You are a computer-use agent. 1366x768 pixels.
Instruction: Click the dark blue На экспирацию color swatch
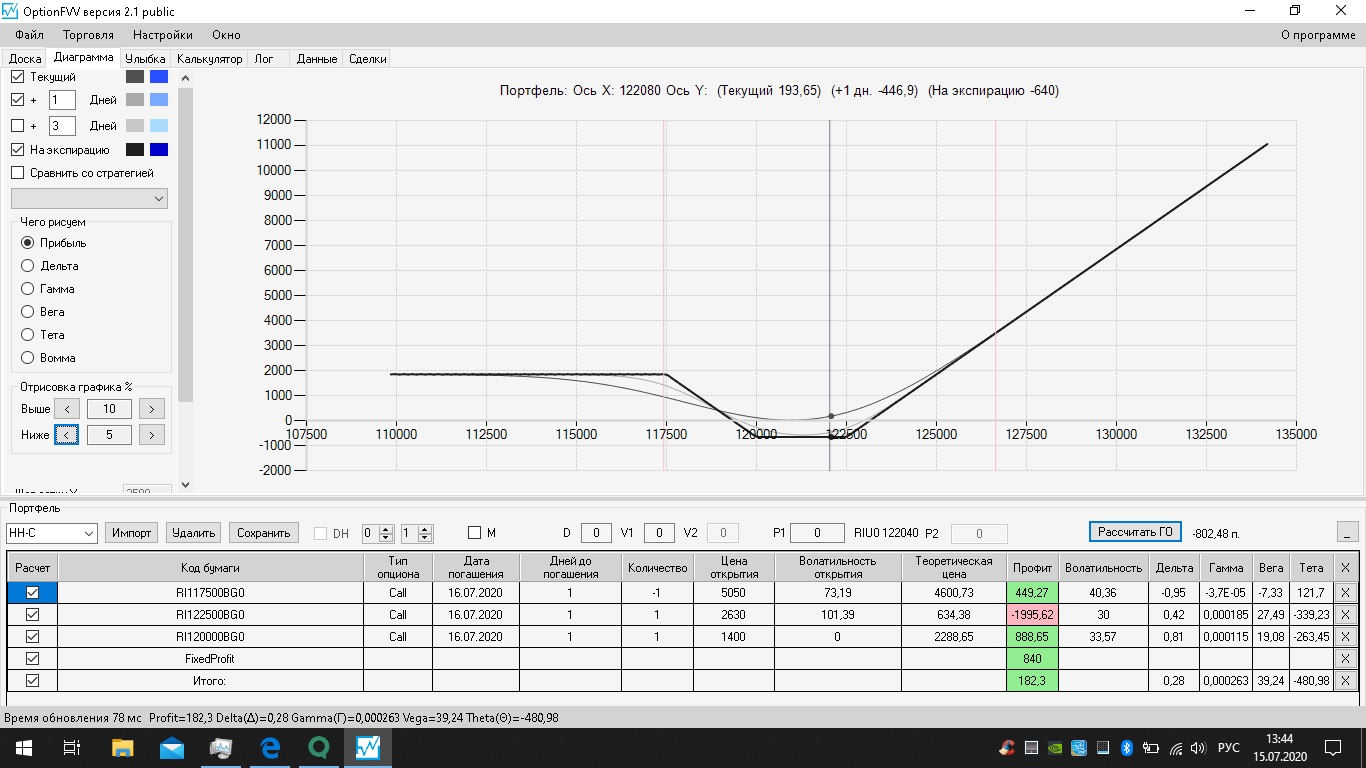click(x=158, y=150)
